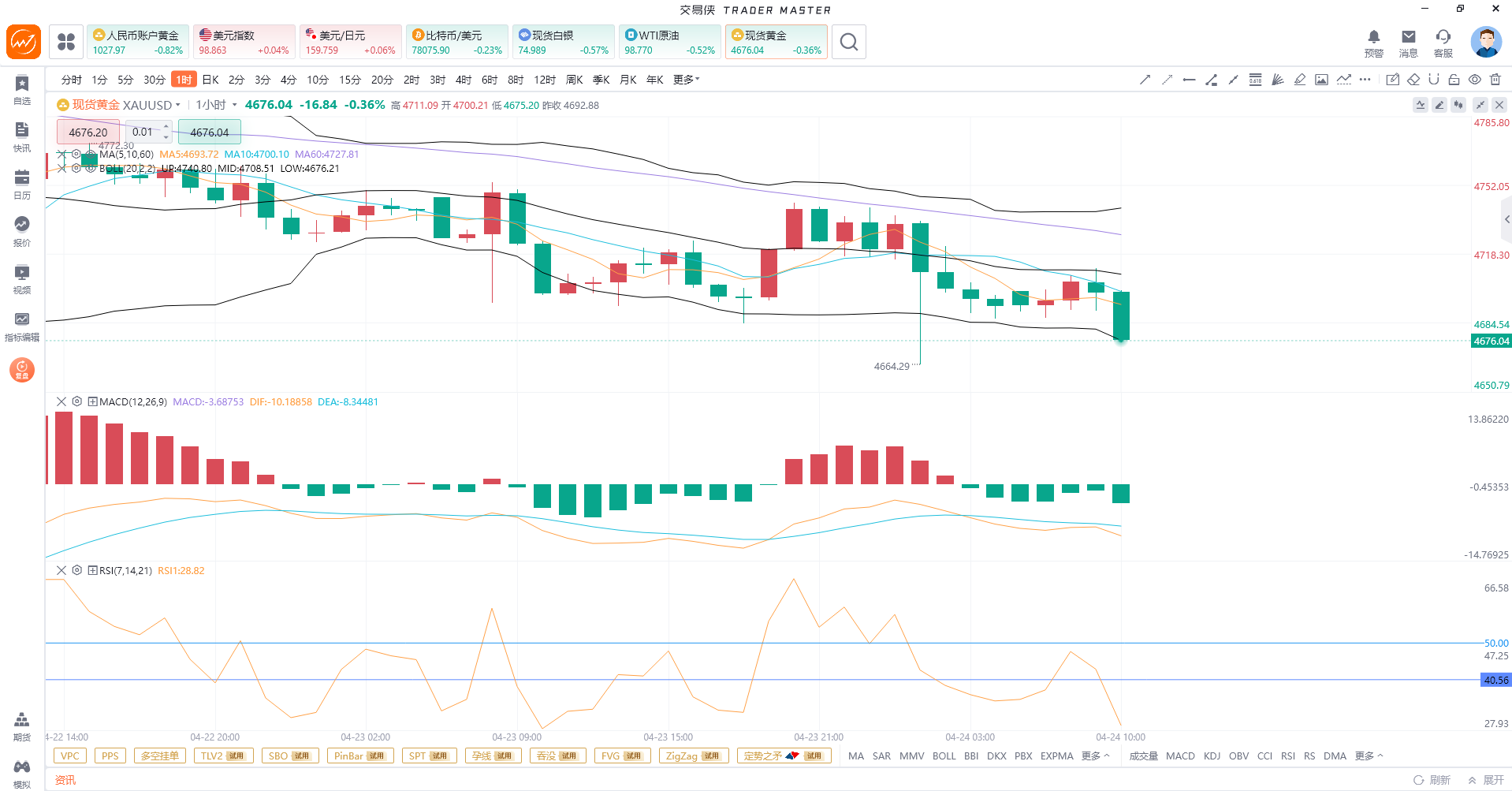This screenshot has width=1512, height=791.
Task: Increase lot size with the up arrow
Action: [166, 126]
